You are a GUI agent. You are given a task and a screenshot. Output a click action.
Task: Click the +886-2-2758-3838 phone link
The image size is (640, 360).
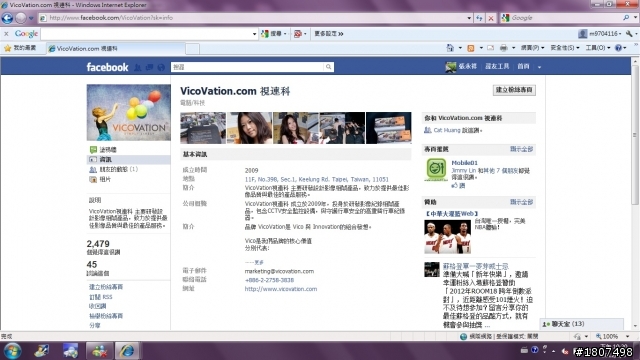coord(269,280)
